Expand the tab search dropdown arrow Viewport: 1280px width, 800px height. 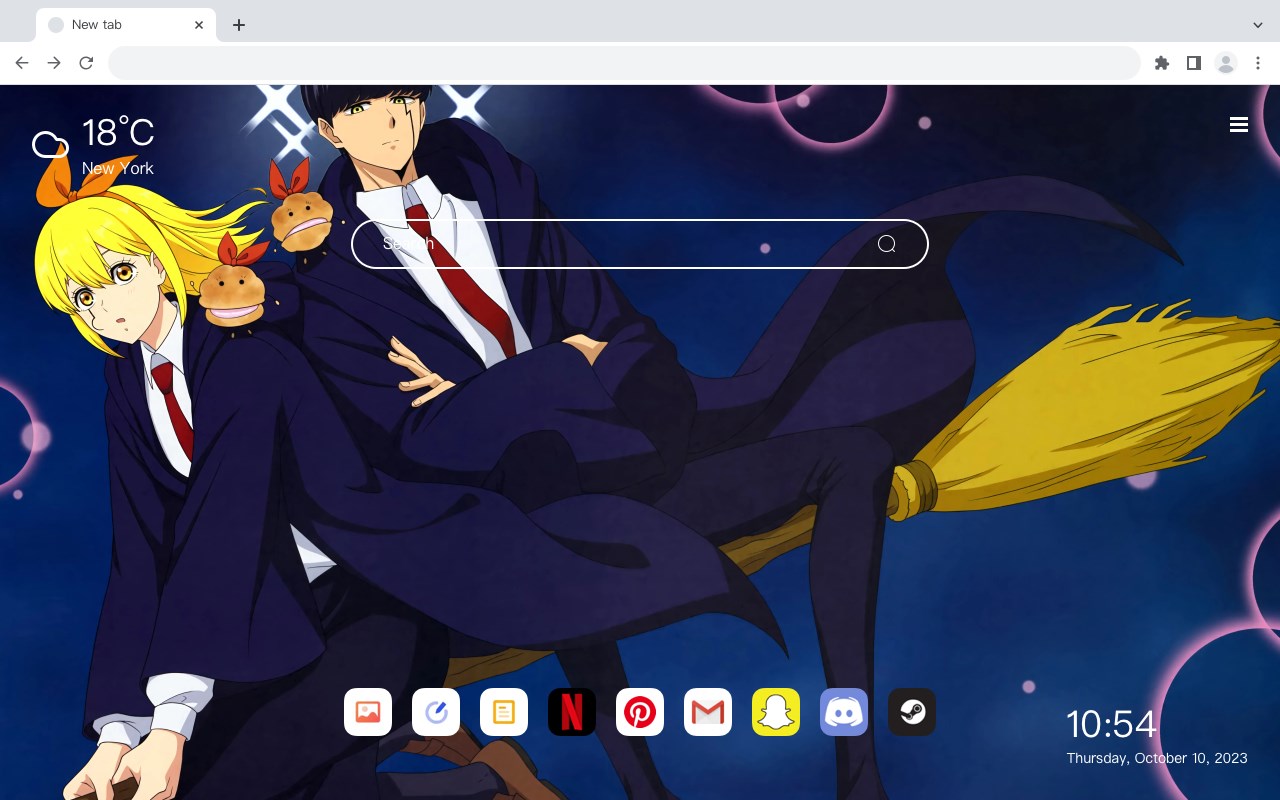click(x=1258, y=25)
